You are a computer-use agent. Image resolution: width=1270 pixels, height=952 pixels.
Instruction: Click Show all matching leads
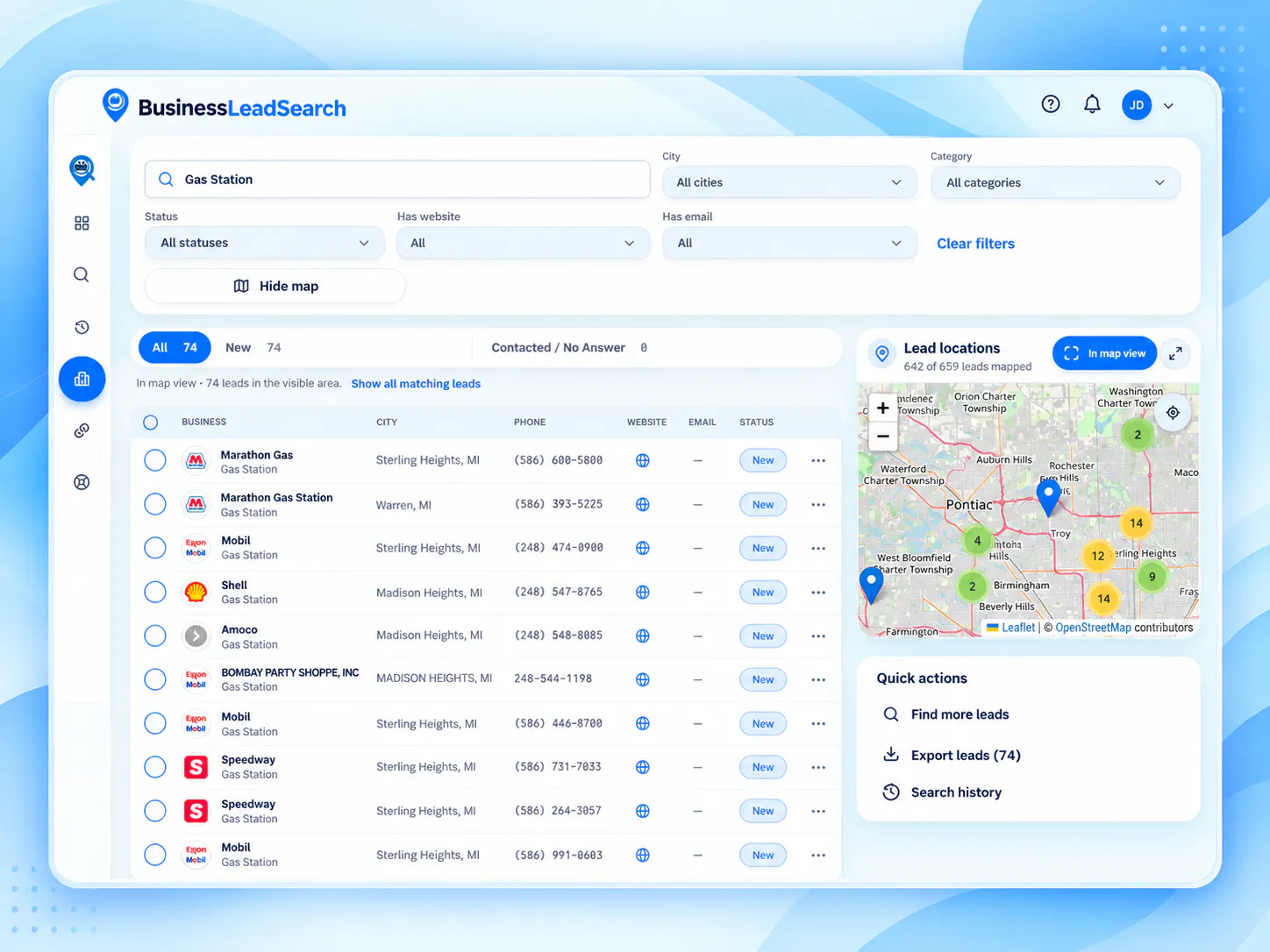[x=416, y=384]
